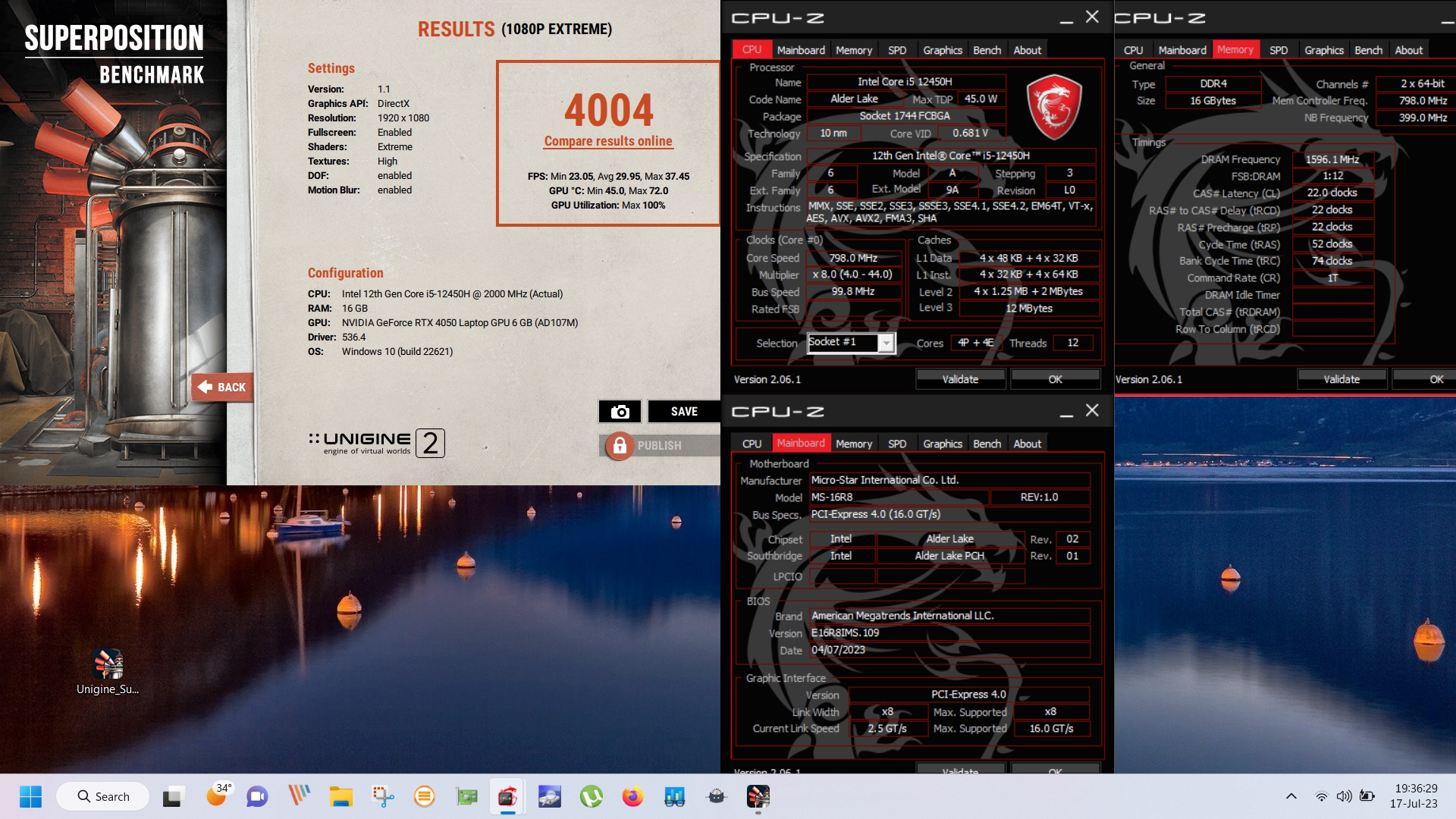
Task: Click Validate in the CPU-Z CPU window
Action: (960, 379)
